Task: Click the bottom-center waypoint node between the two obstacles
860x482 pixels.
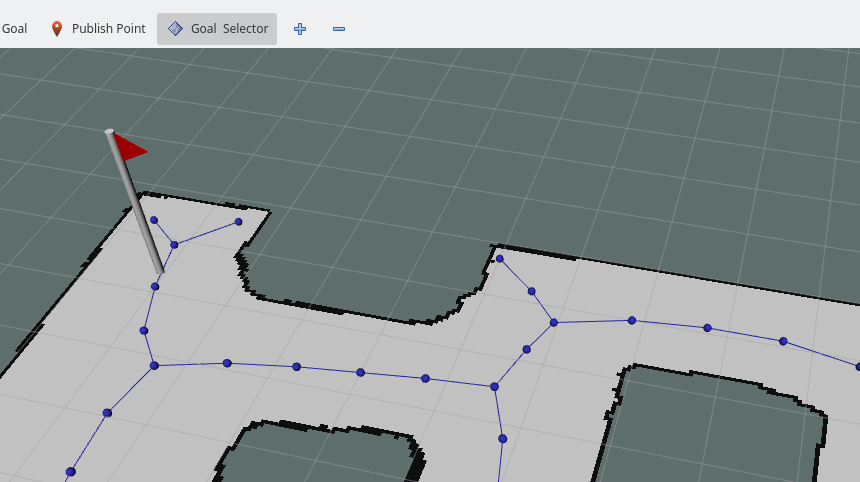Action: pos(502,438)
